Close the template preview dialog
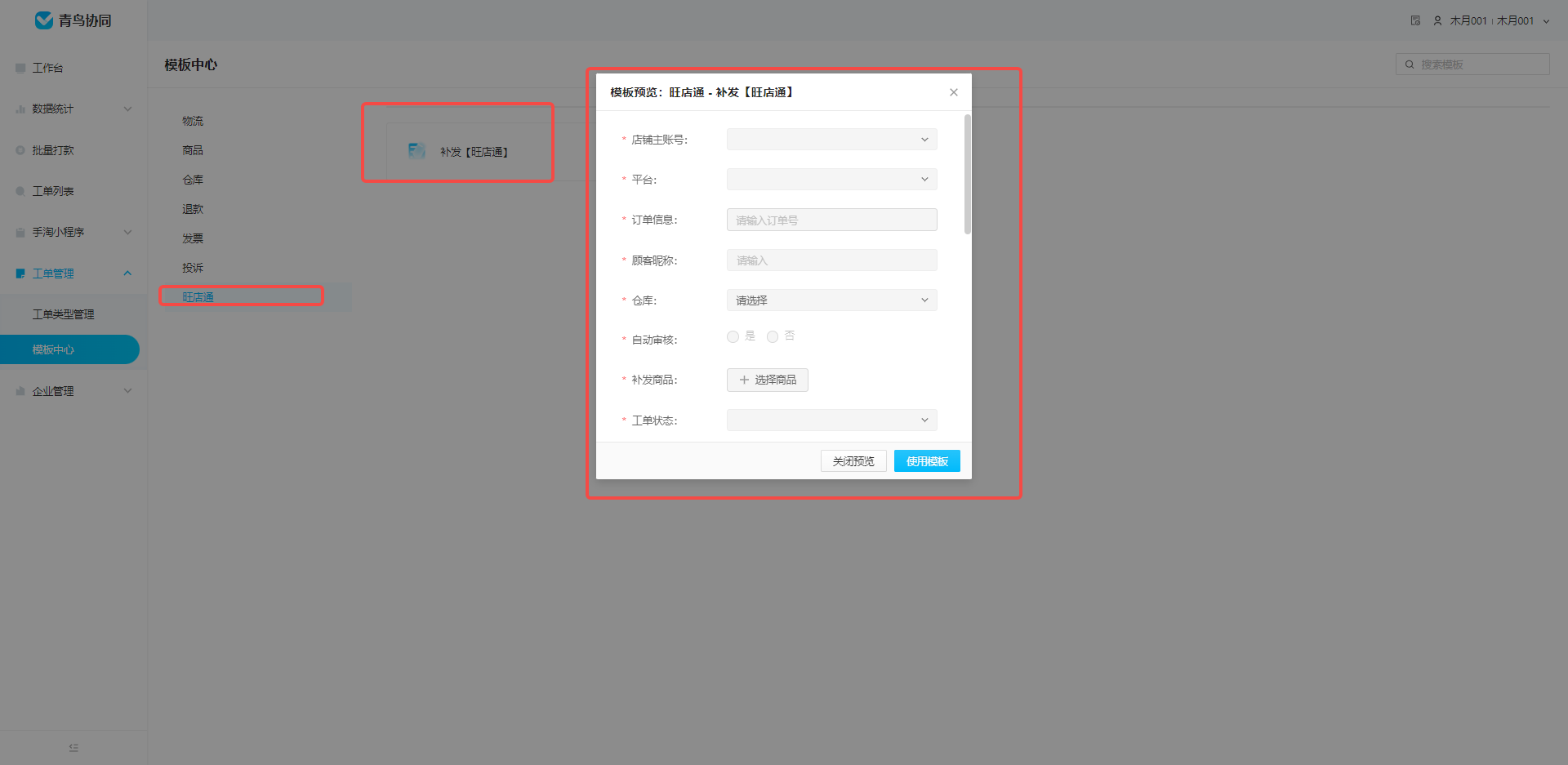The height and width of the screenshot is (765, 1568). (x=954, y=92)
